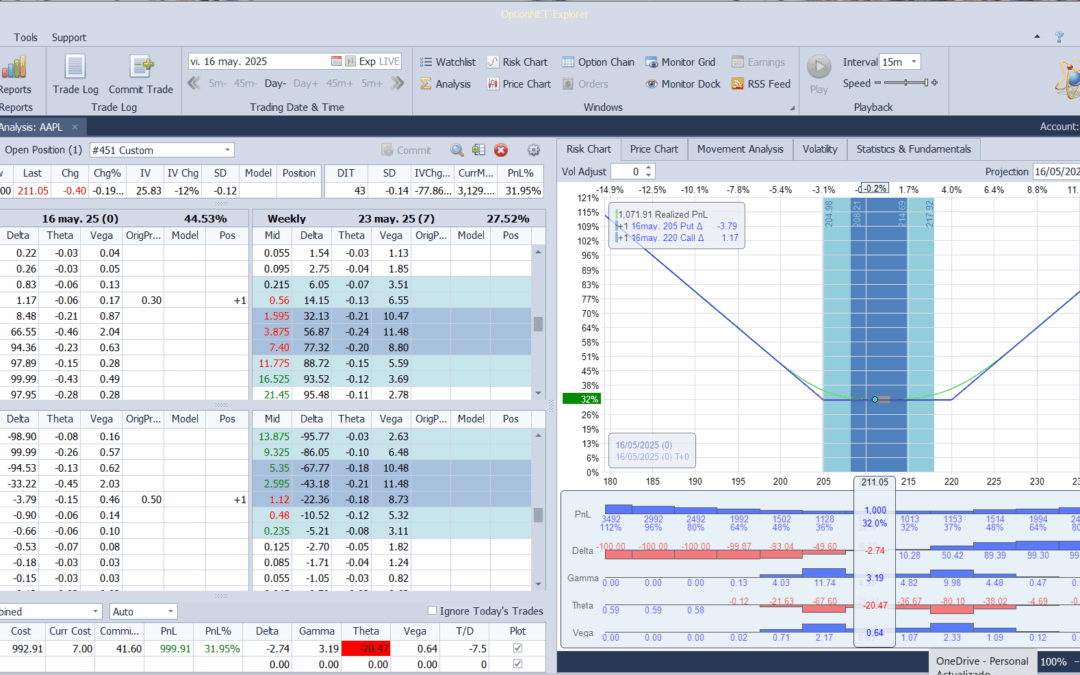This screenshot has width=1080, height=675.
Task: Click the current price marker on risk chart
Action: tap(875, 399)
